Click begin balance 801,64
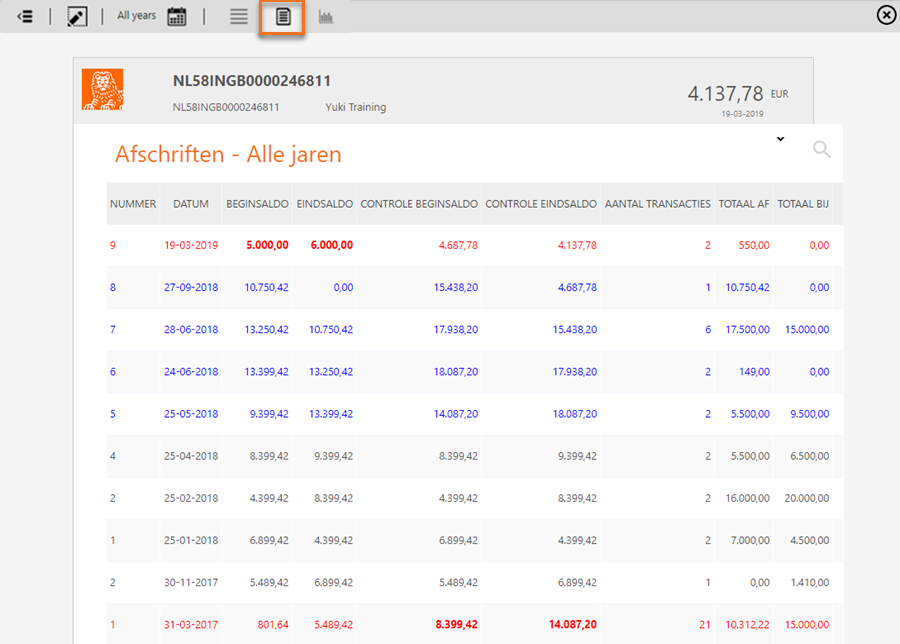The width and height of the screenshot is (900, 644). [x=273, y=624]
